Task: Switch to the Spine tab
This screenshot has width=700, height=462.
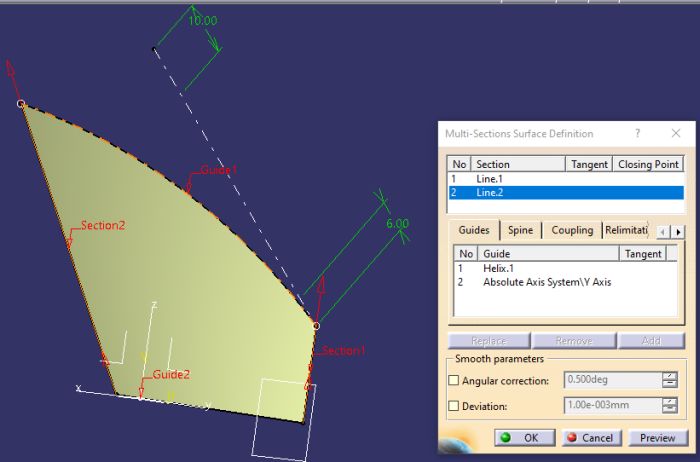Action: tap(518, 230)
